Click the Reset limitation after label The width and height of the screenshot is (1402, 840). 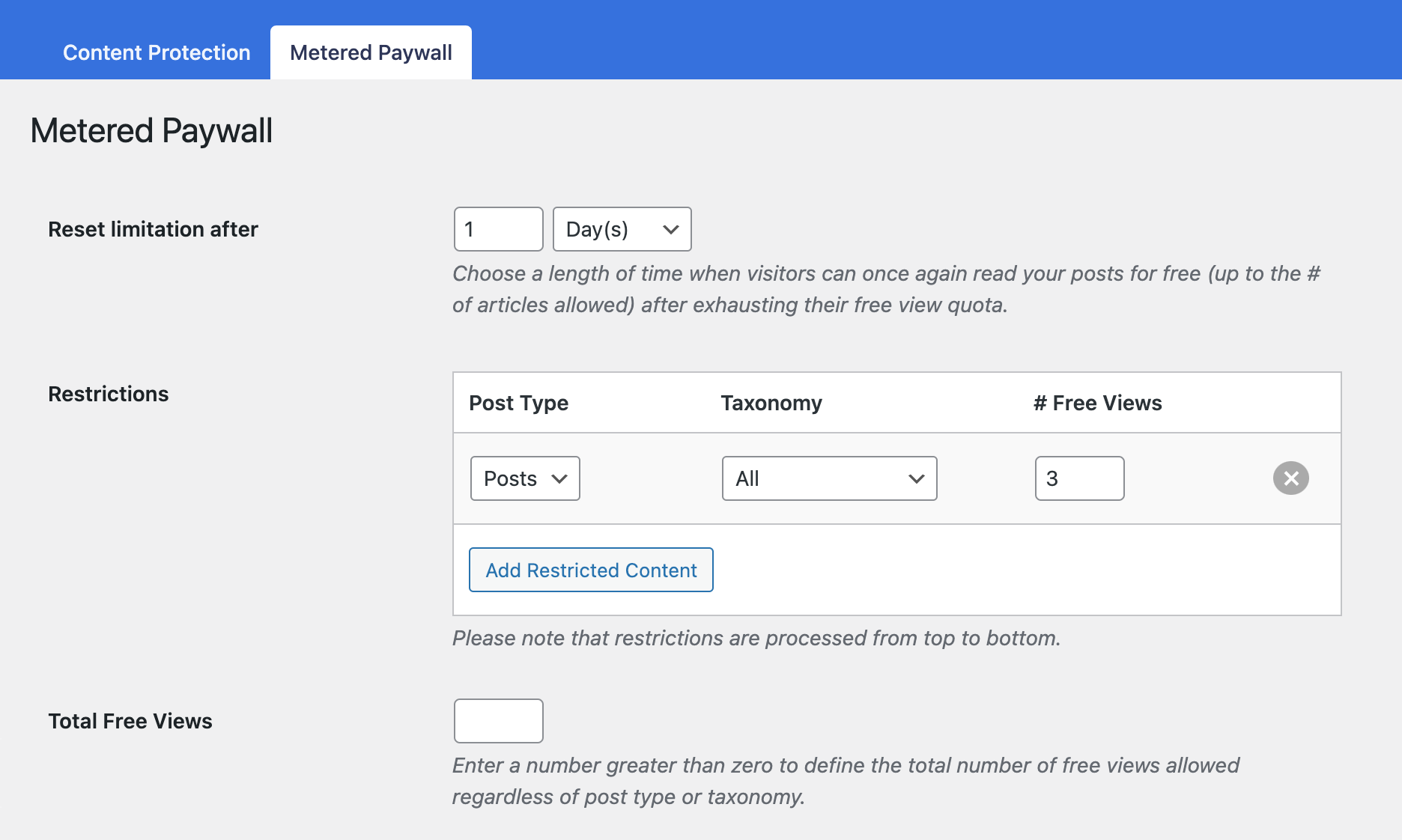(153, 229)
